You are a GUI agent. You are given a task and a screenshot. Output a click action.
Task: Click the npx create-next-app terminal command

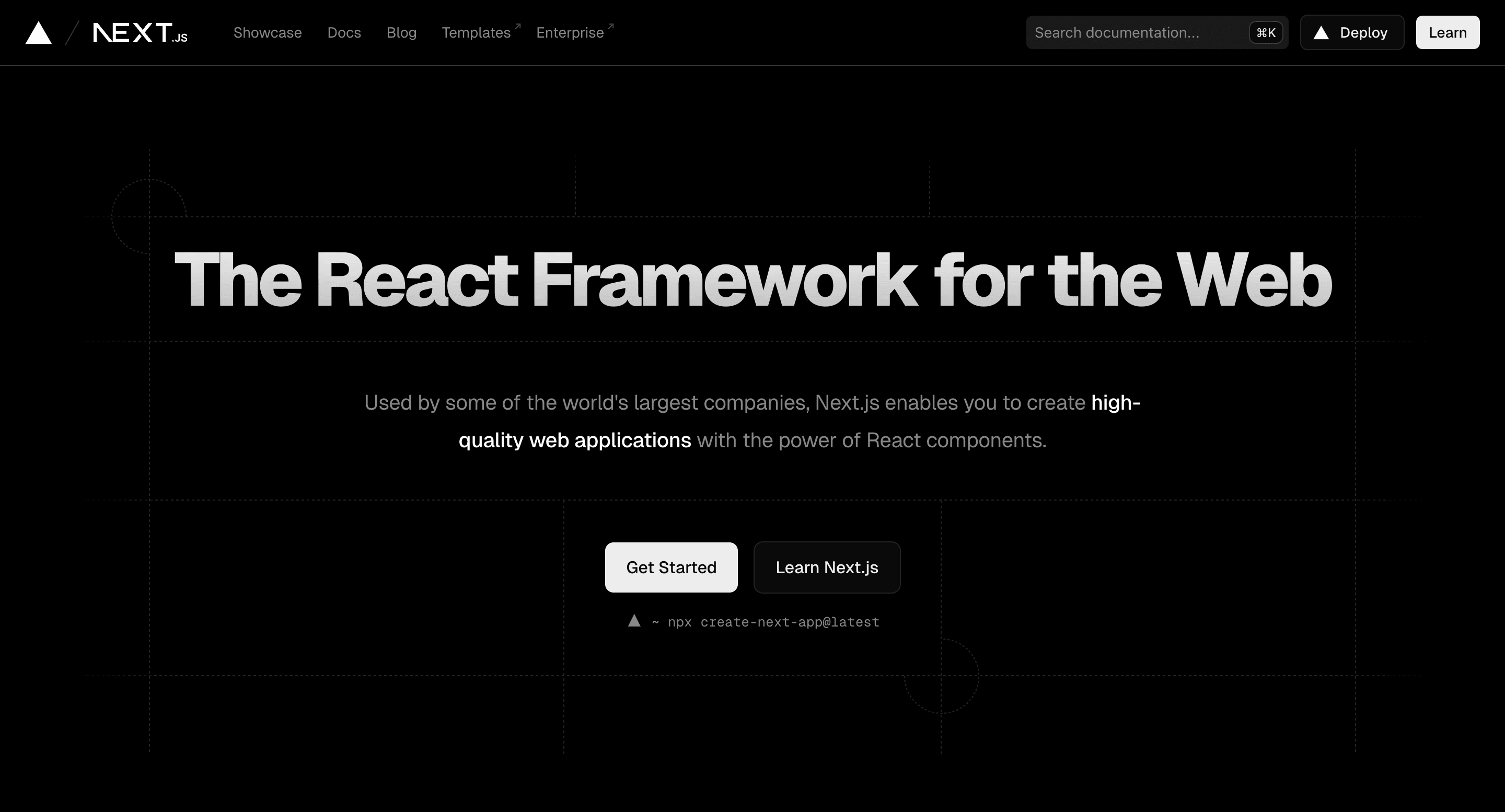[x=753, y=622]
